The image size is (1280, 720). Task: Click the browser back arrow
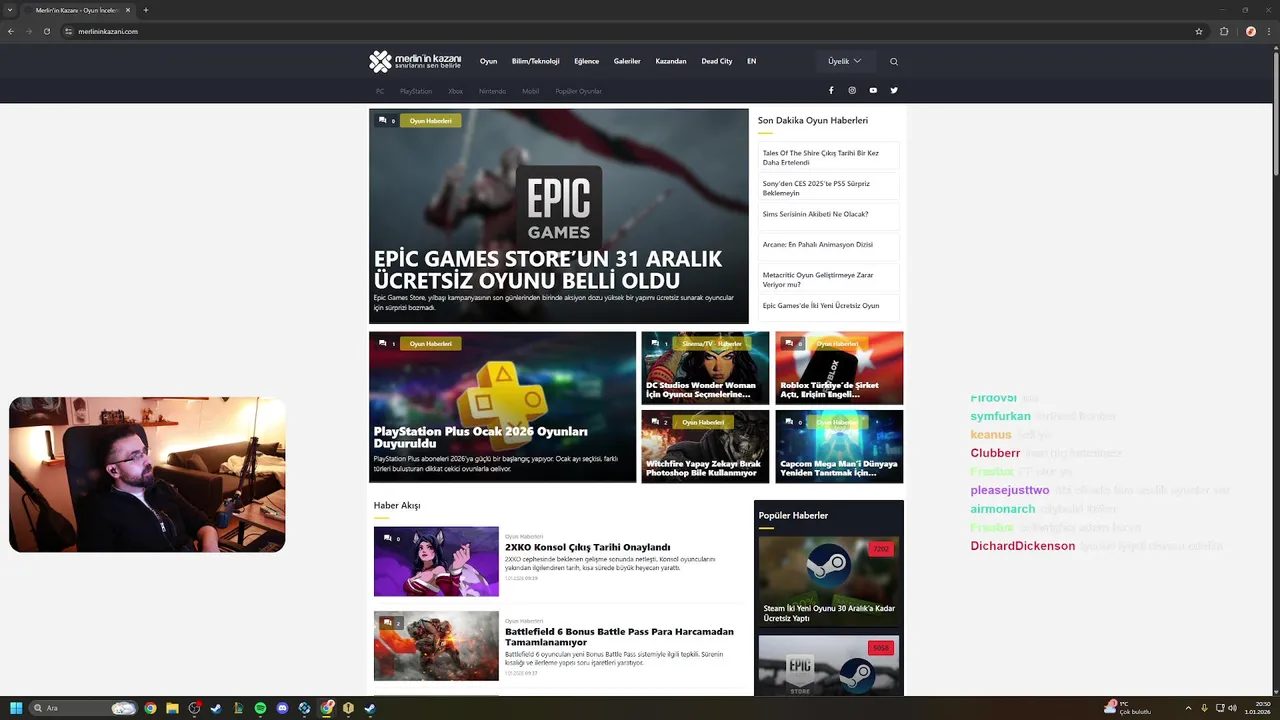click(11, 31)
